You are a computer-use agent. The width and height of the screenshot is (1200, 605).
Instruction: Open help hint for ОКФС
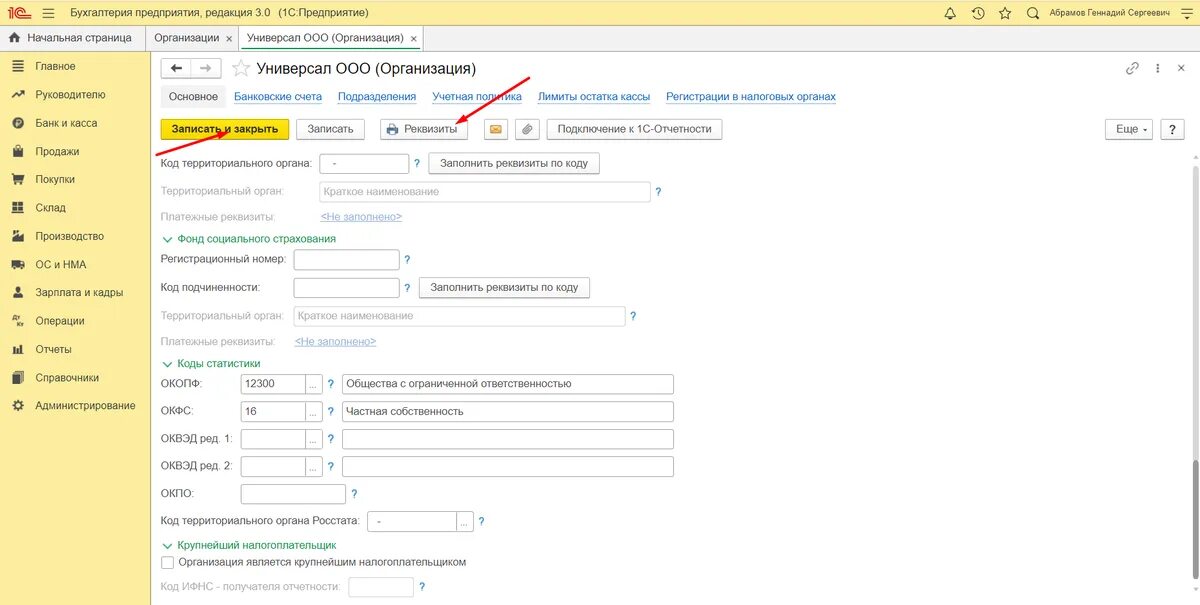click(x=330, y=411)
